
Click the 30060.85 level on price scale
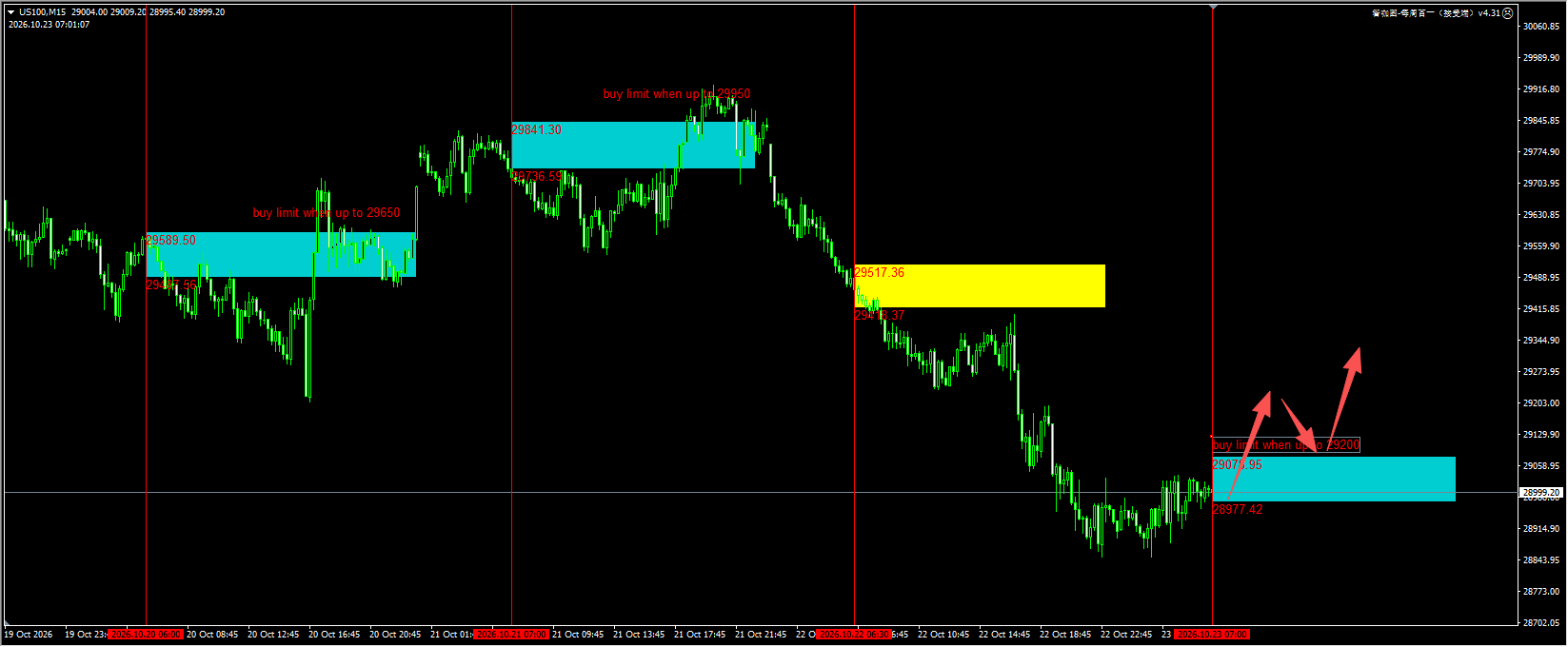(x=1541, y=27)
